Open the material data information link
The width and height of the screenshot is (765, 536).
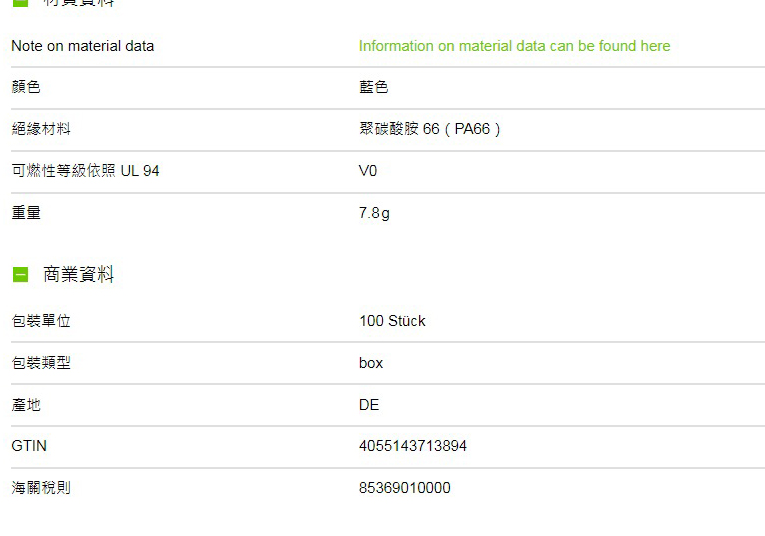click(x=514, y=46)
